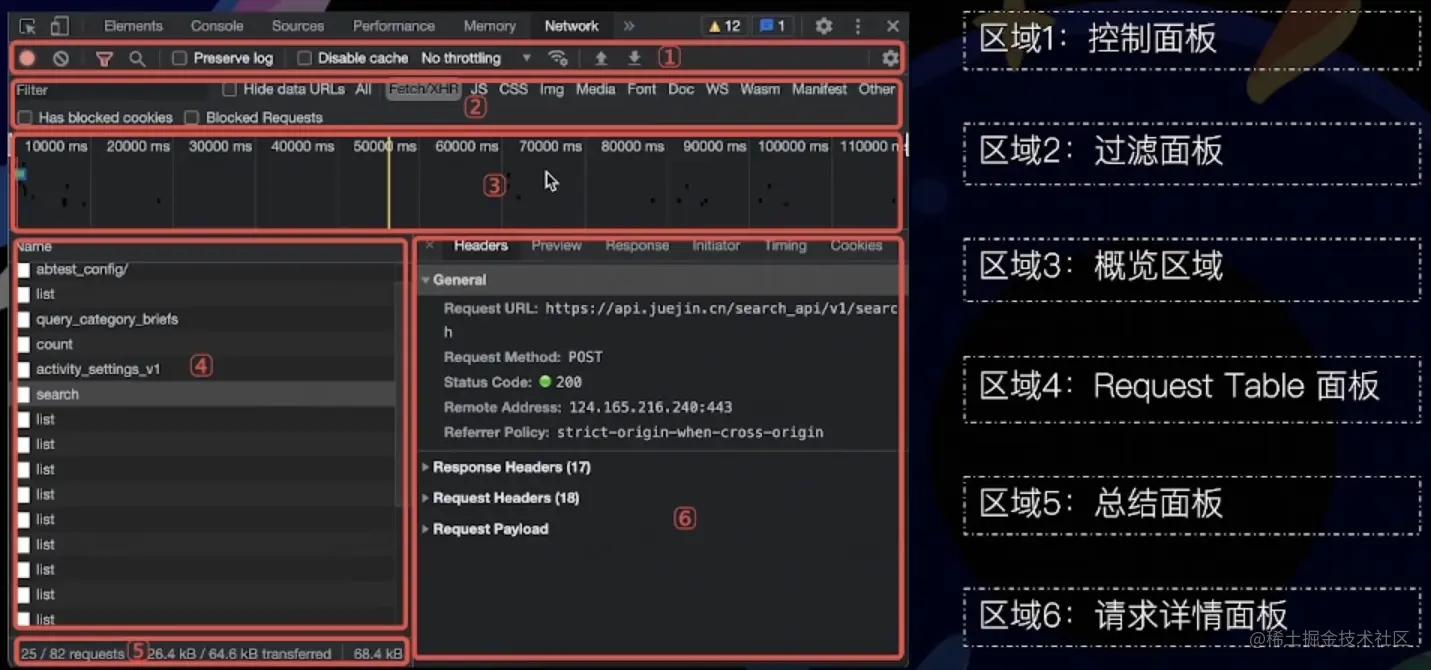Screen dimensions: 1431x670
Task: Open DevTools settings gear icon
Action: (823, 26)
